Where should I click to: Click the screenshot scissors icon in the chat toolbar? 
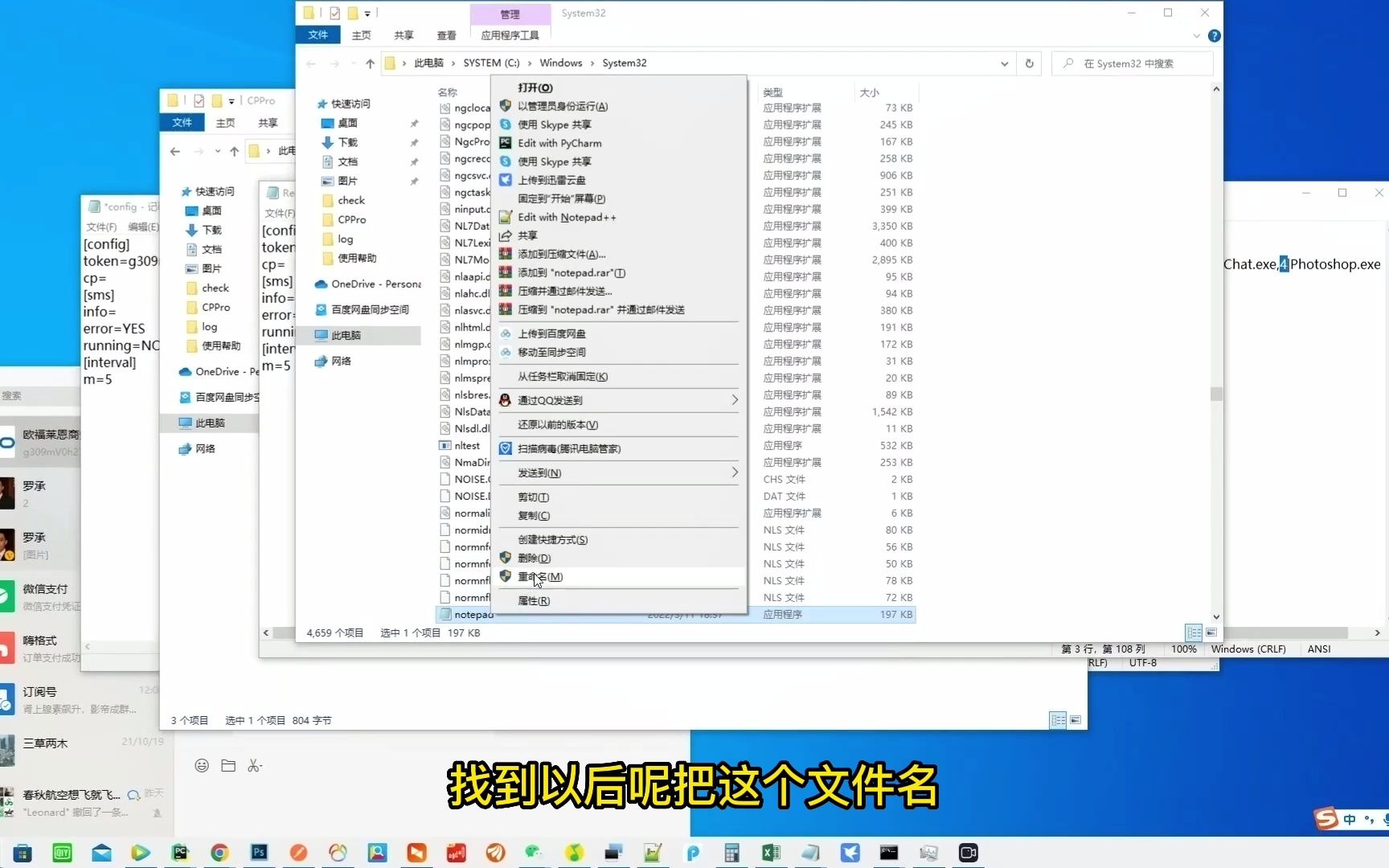tap(255, 765)
